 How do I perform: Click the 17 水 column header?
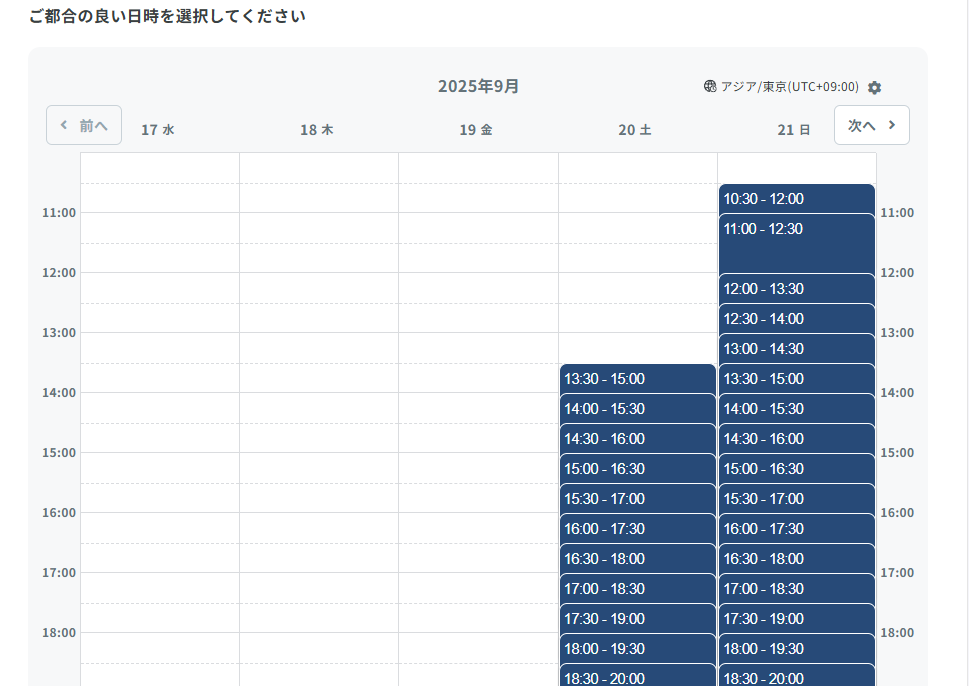[x=157, y=128]
